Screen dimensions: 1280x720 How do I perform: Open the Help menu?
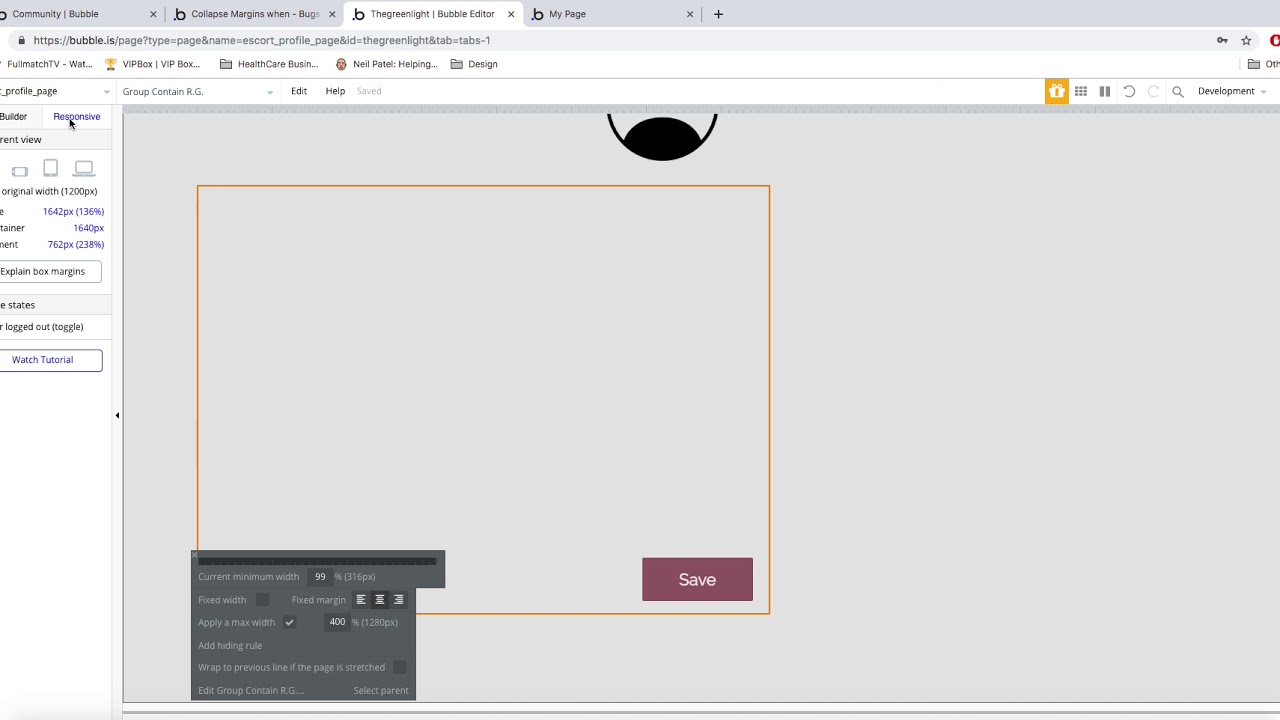tap(335, 91)
